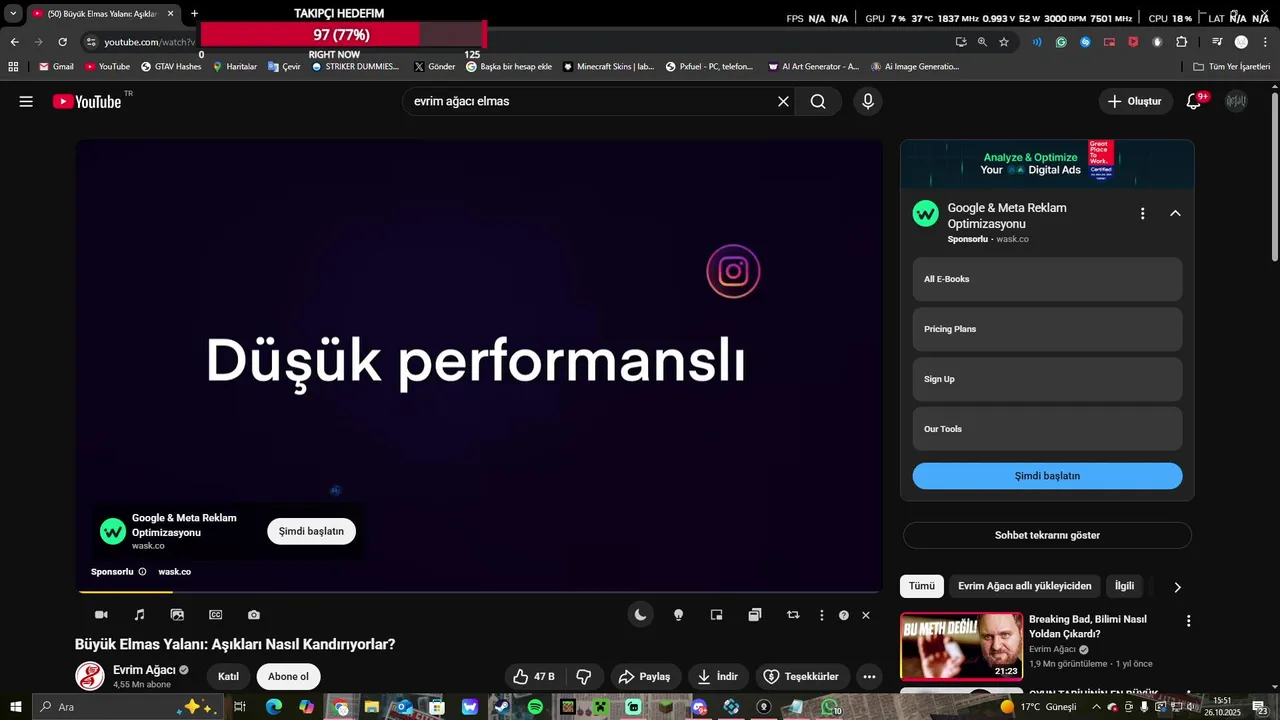Dislike the video
Image resolution: width=1280 pixels, height=720 pixels.
(584, 677)
